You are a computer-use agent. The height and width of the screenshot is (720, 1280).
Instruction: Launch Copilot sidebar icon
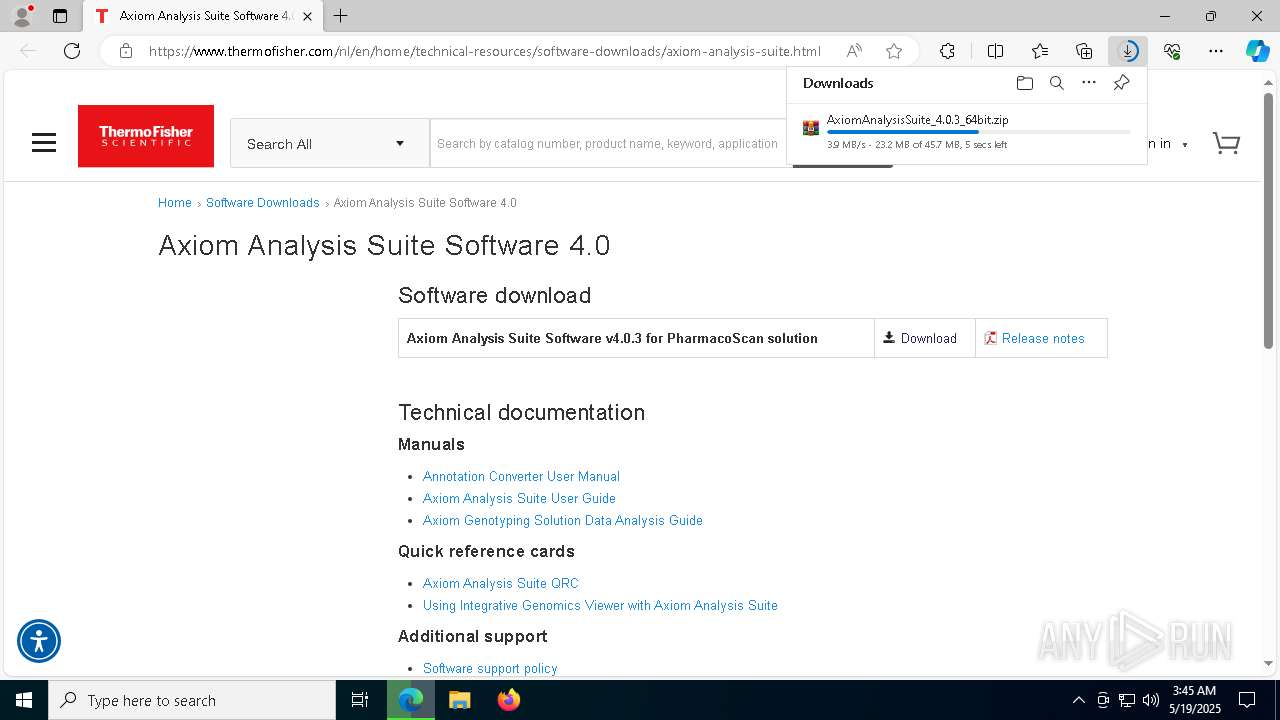click(x=1257, y=51)
